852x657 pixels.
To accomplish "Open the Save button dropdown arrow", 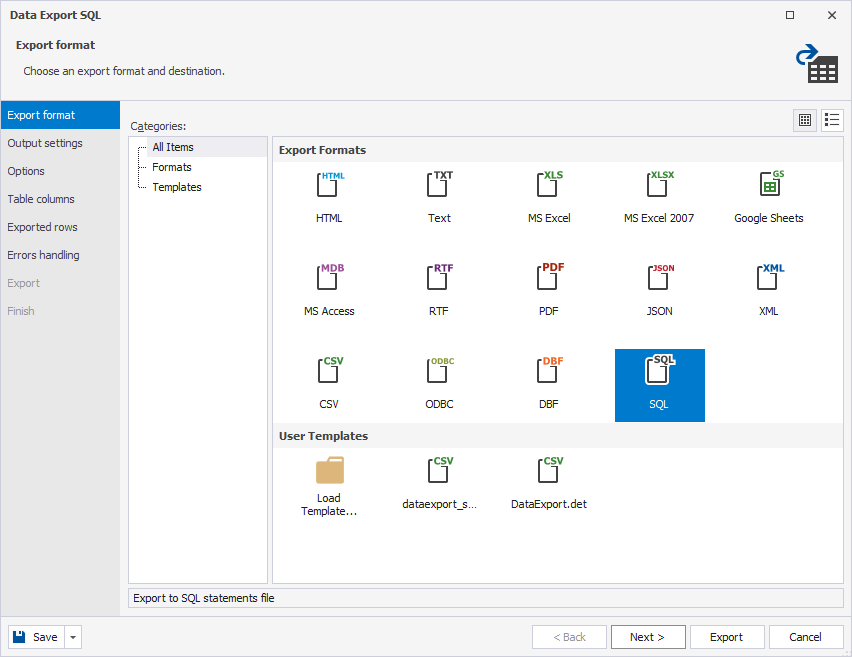I will coord(74,637).
